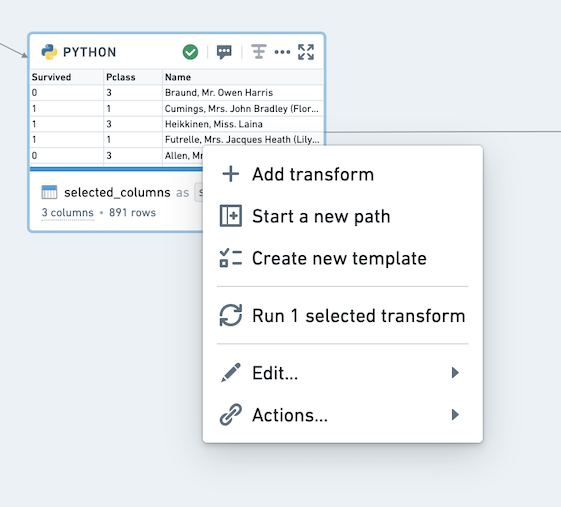This screenshot has height=507, width=561.
Task: Expand the Edit... submenu arrow
Action: coord(455,372)
